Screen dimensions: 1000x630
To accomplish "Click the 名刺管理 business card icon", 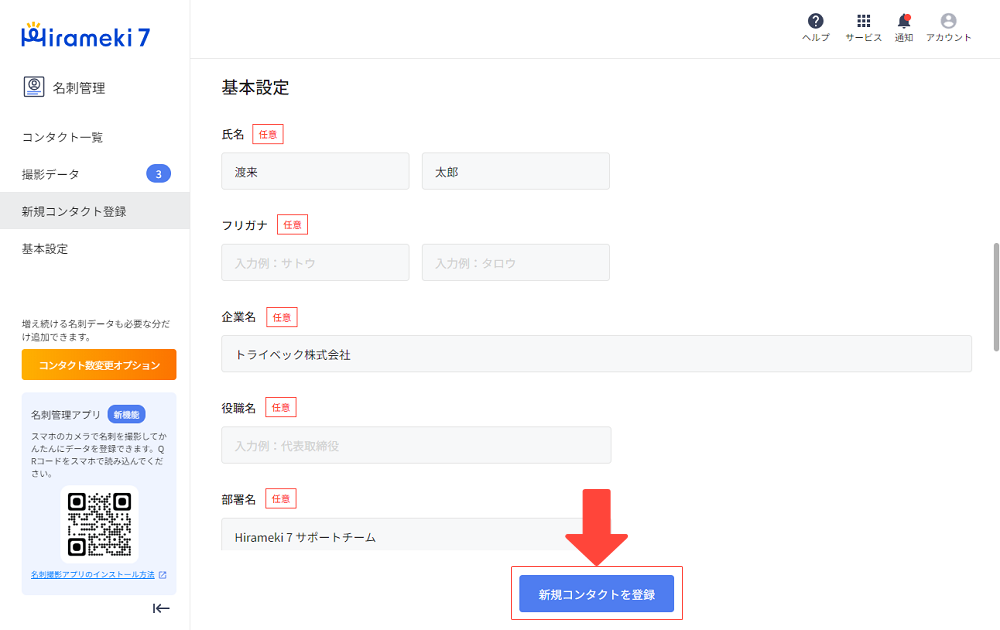I will point(34,87).
